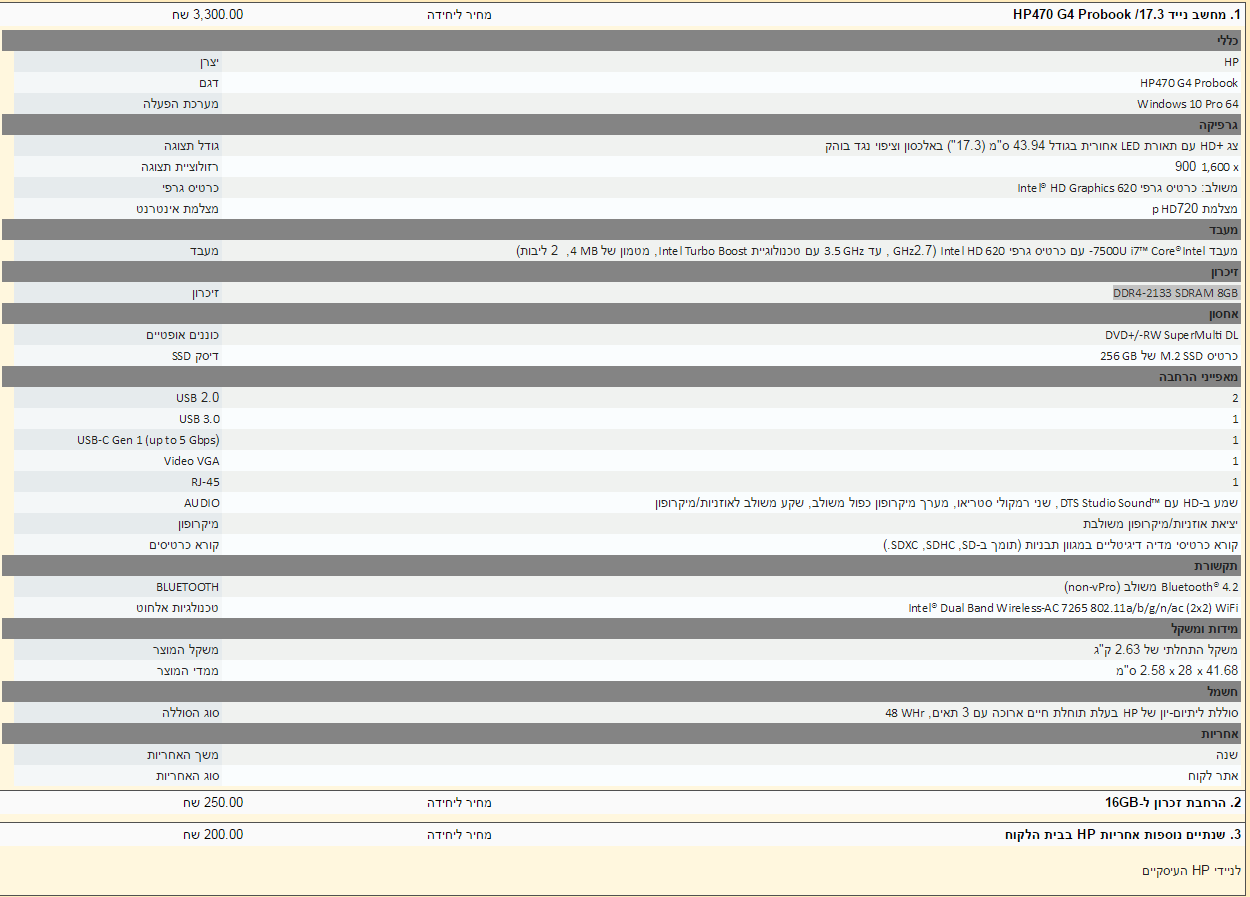The image size is (1250, 897).
Task: Select the price '250.00 שח'
Action: pyautogui.click(x=212, y=802)
